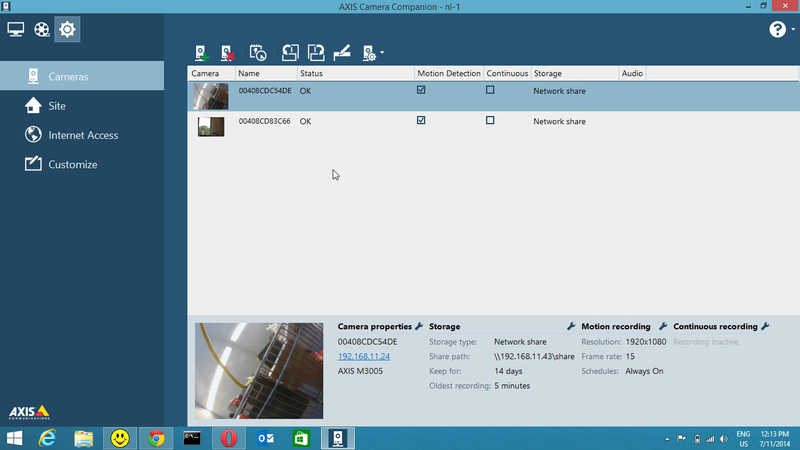
Task: Click the smiley face taskbar icon
Action: (x=120, y=438)
